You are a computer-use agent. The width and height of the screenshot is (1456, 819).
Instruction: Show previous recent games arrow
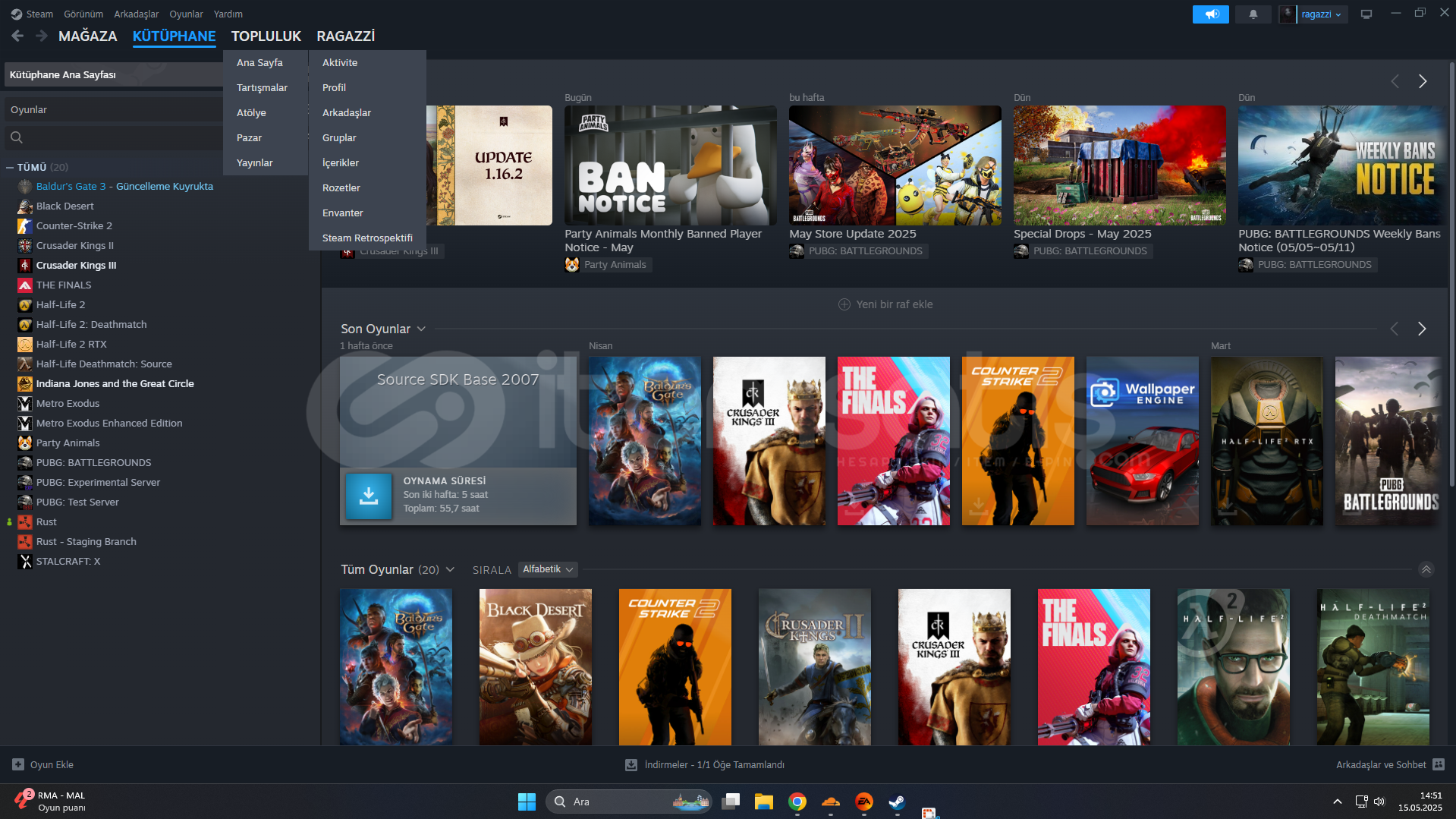[1394, 329]
